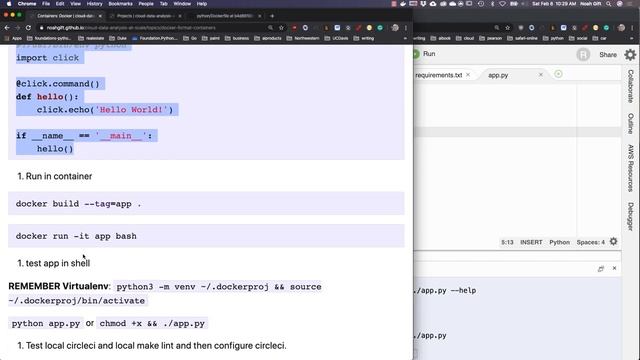Open editor settings gear in the status bar
This screenshot has height=360, width=640.
pyautogui.click(x=613, y=242)
